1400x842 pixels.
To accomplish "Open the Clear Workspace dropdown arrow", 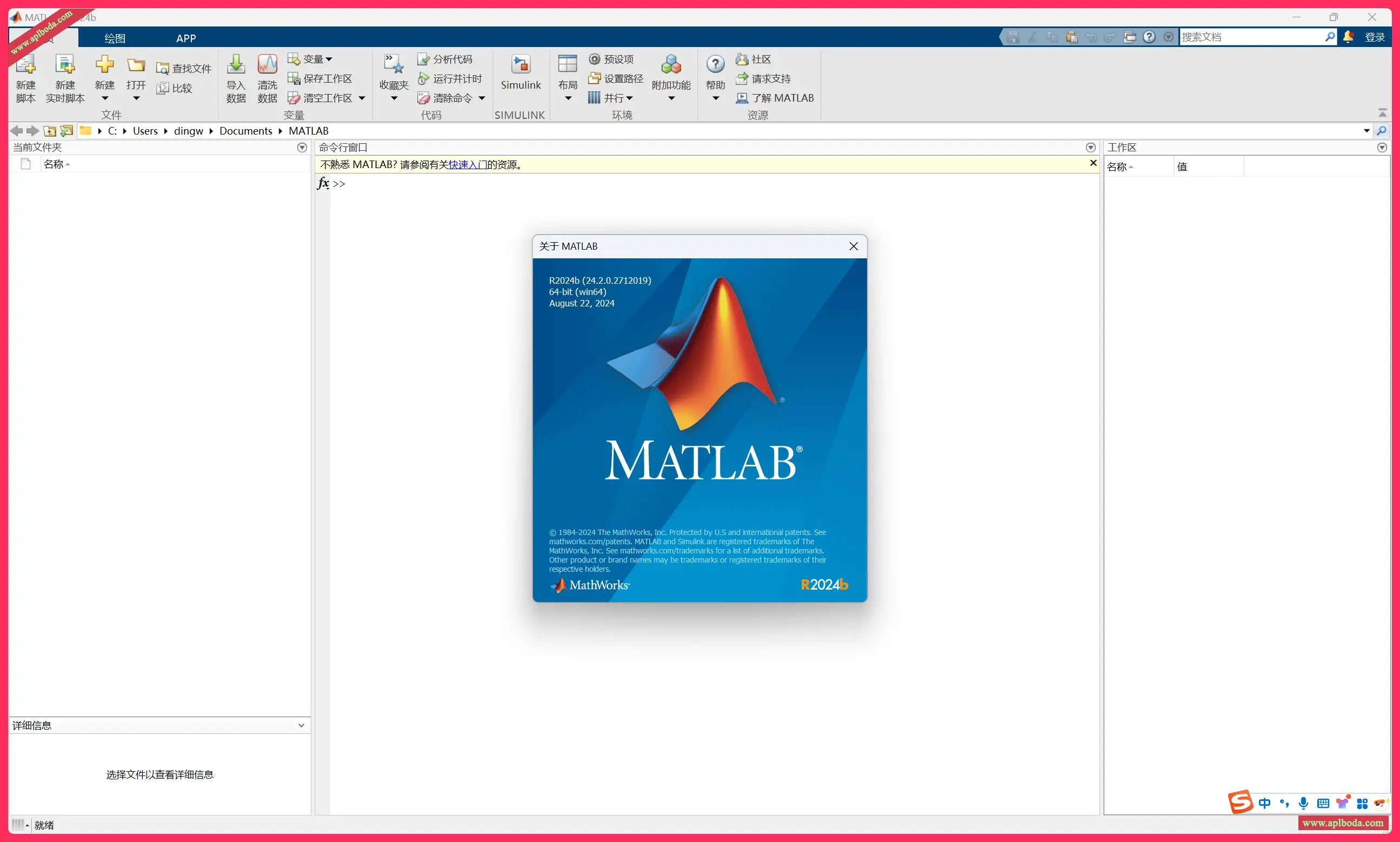I will (362, 98).
